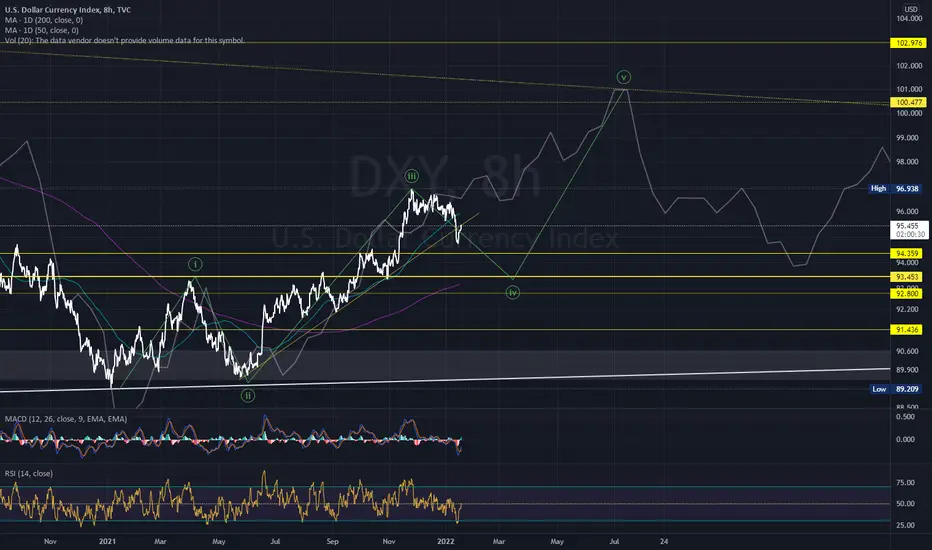The width and height of the screenshot is (932, 550).
Task: Click the 100.477 yellow price label
Action: pyautogui.click(x=909, y=102)
